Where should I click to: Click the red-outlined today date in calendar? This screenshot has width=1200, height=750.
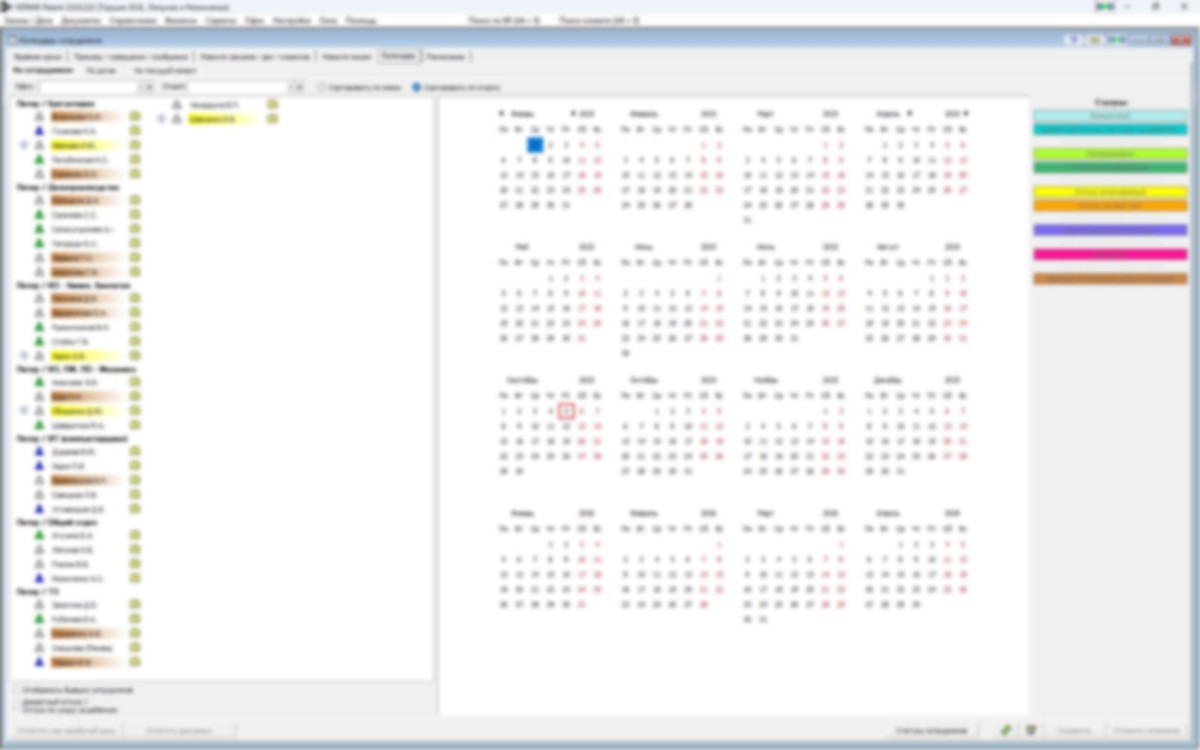pyautogui.click(x=566, y=411)
